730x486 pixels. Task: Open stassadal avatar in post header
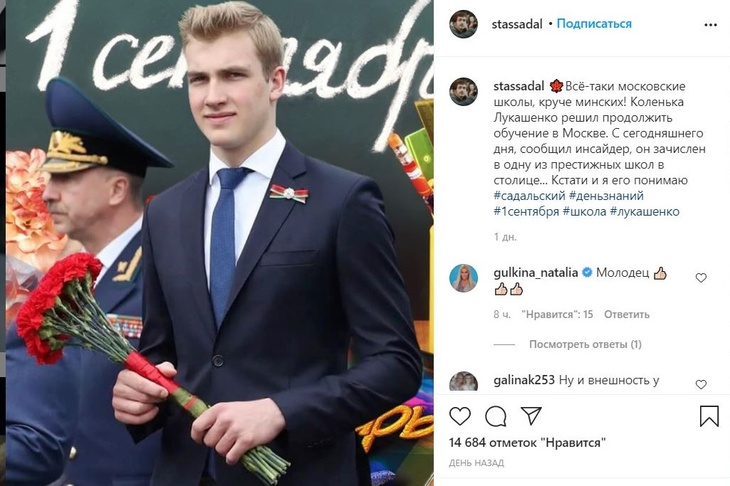coord(463,23)
